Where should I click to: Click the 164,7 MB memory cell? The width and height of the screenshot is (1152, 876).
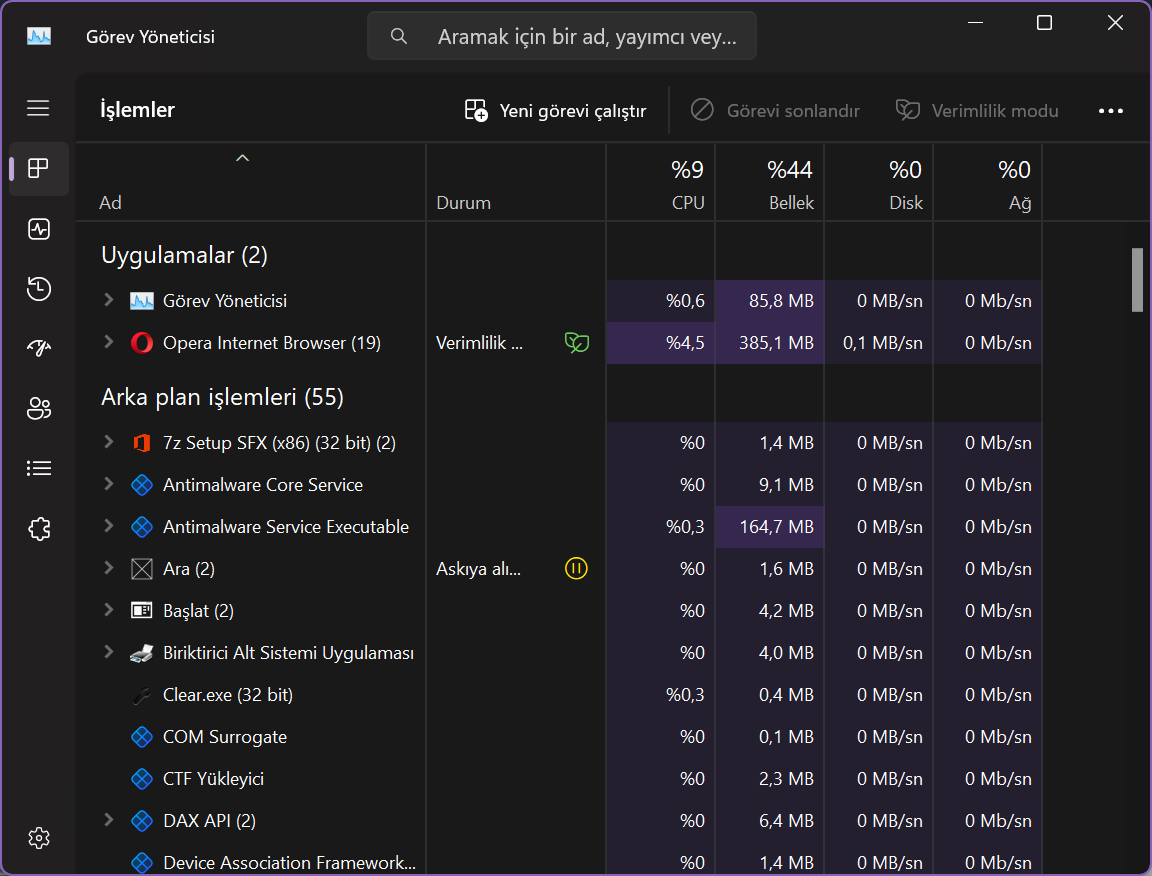coord(769,526)
